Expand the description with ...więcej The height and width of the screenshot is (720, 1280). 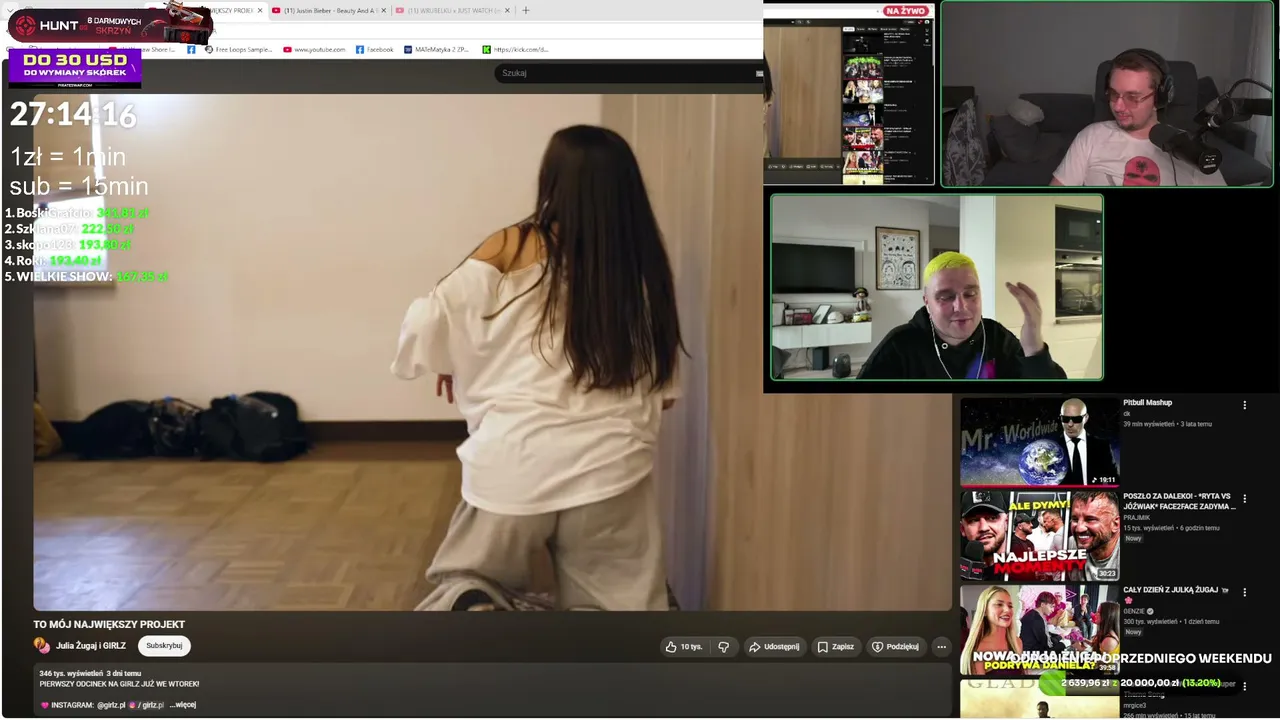183,705
